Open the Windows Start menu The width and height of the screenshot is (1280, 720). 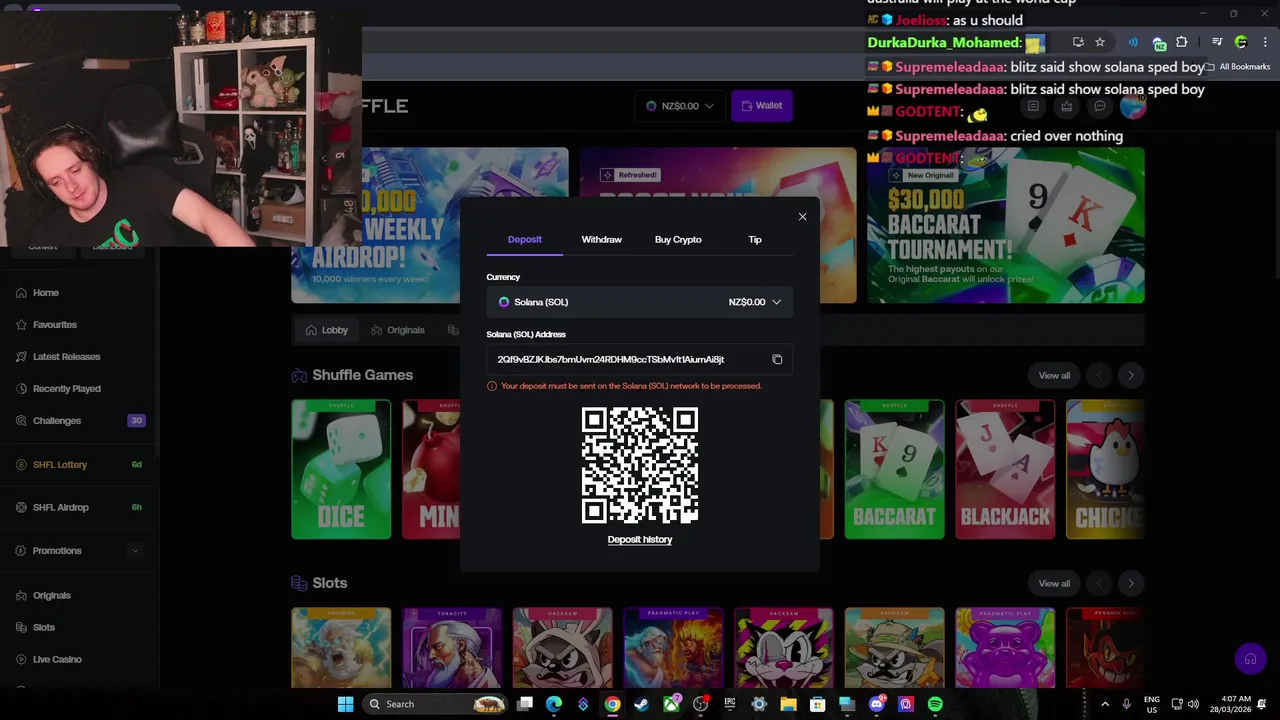[x=345, y=704]
